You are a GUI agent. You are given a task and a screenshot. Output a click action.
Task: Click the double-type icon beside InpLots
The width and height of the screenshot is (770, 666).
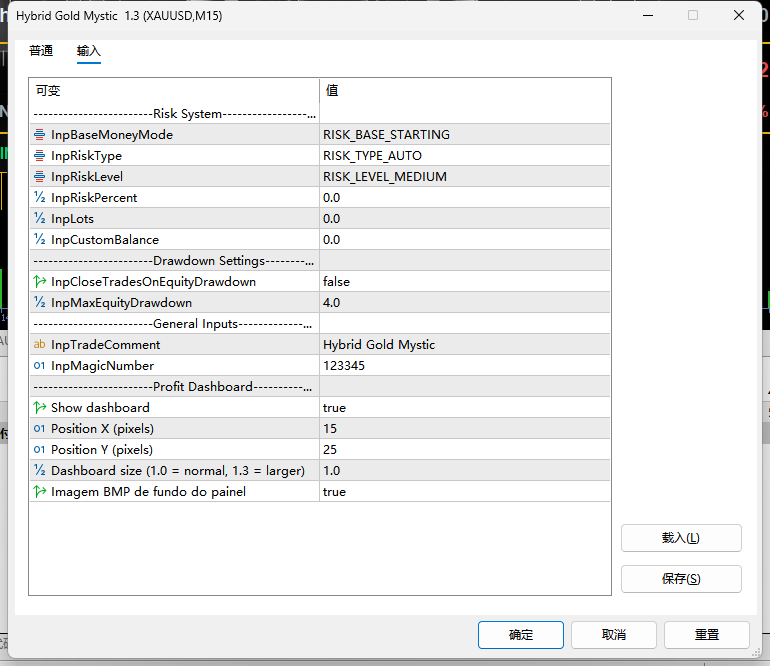point(39,219)
